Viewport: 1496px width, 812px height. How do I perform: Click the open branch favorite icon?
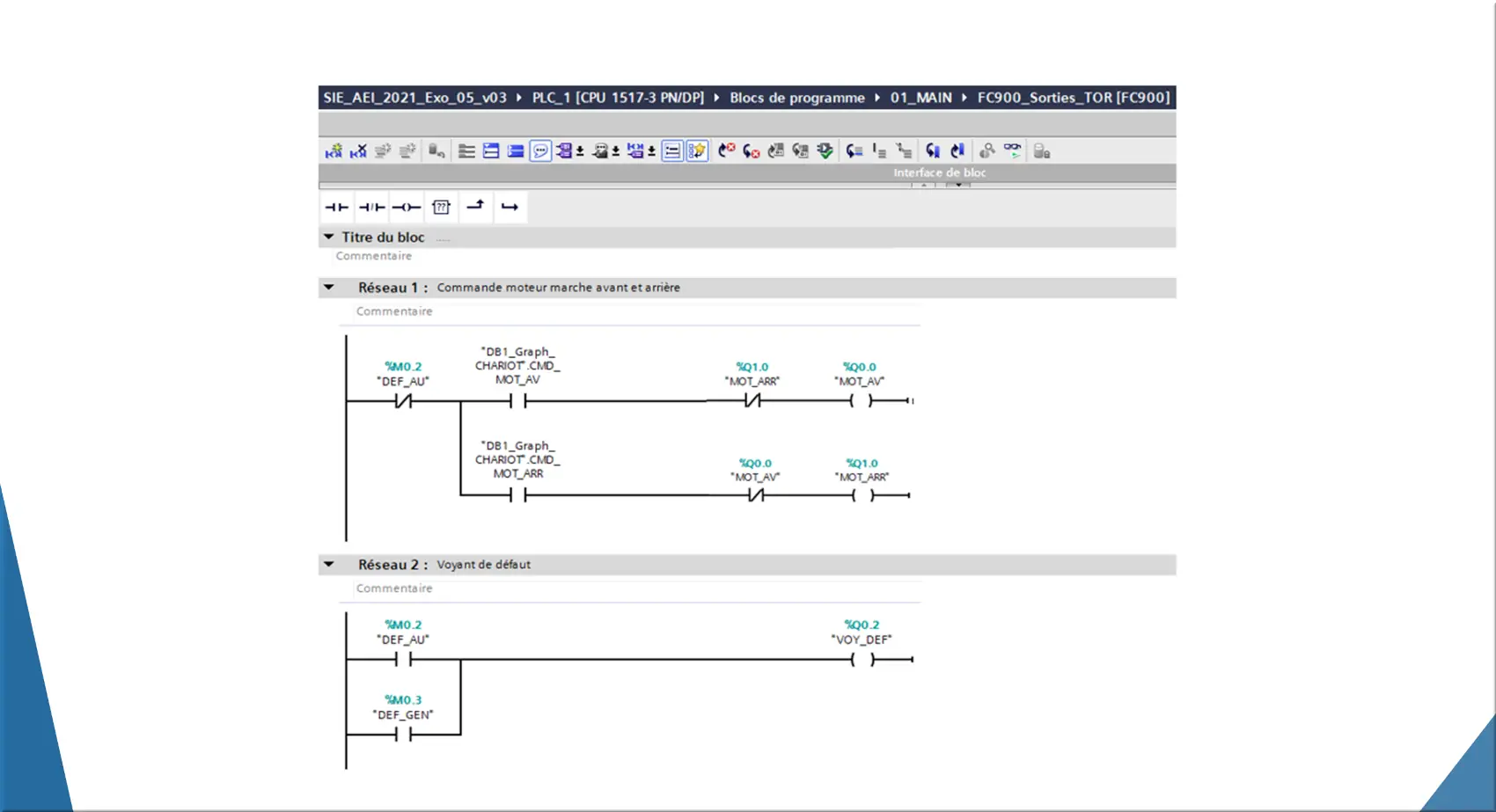pos(475,207)
